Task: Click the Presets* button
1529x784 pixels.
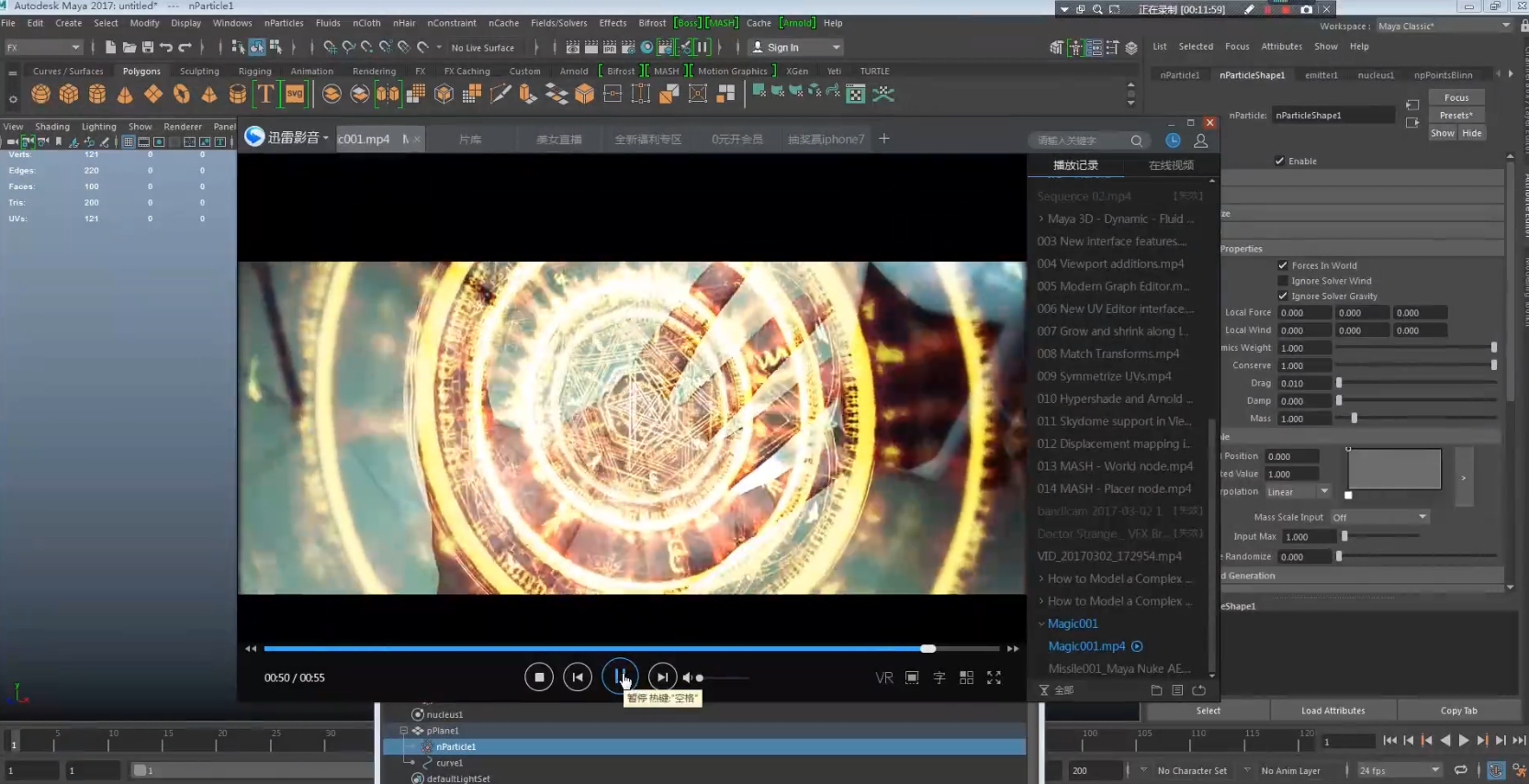Action: (x=1456, y=116)
